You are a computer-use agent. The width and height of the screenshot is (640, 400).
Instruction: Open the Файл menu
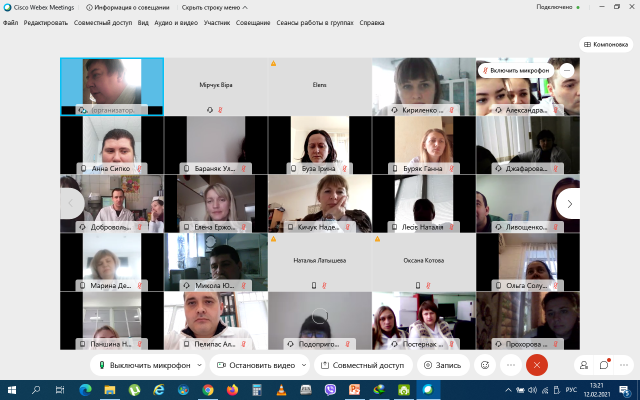11,23
